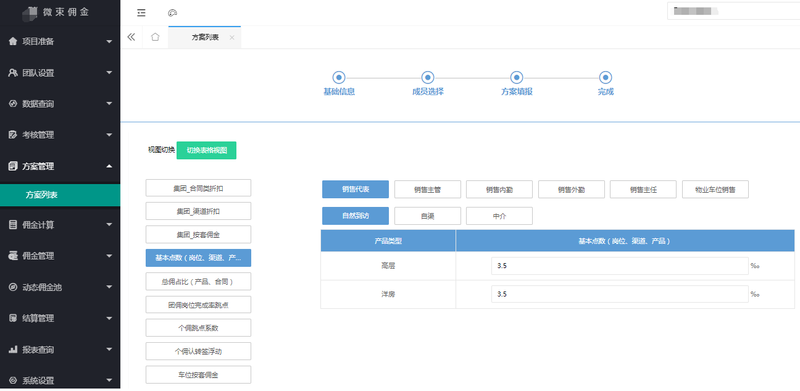Expand the 系统设置 menu arrow
The image size is (800, 391).
(109, 380)
